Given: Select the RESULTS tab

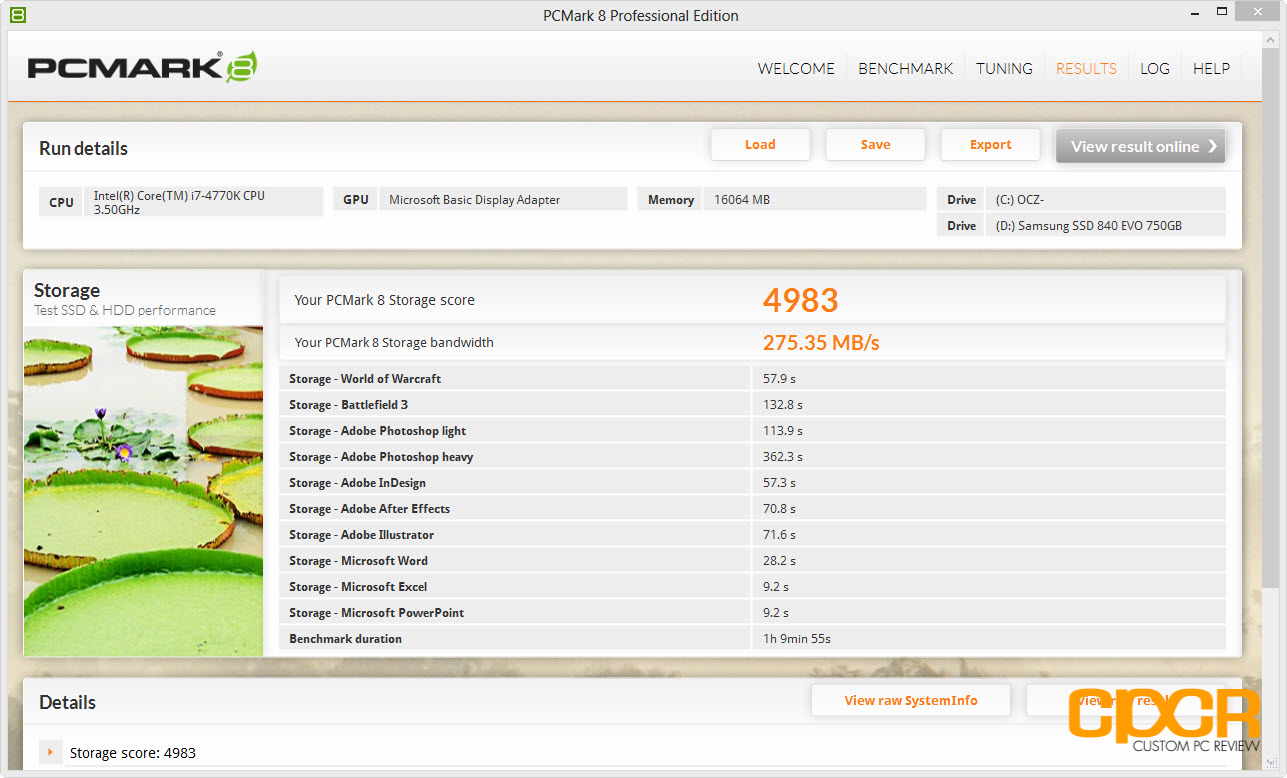Looking at the screenshot, I should click(1086, 68).
